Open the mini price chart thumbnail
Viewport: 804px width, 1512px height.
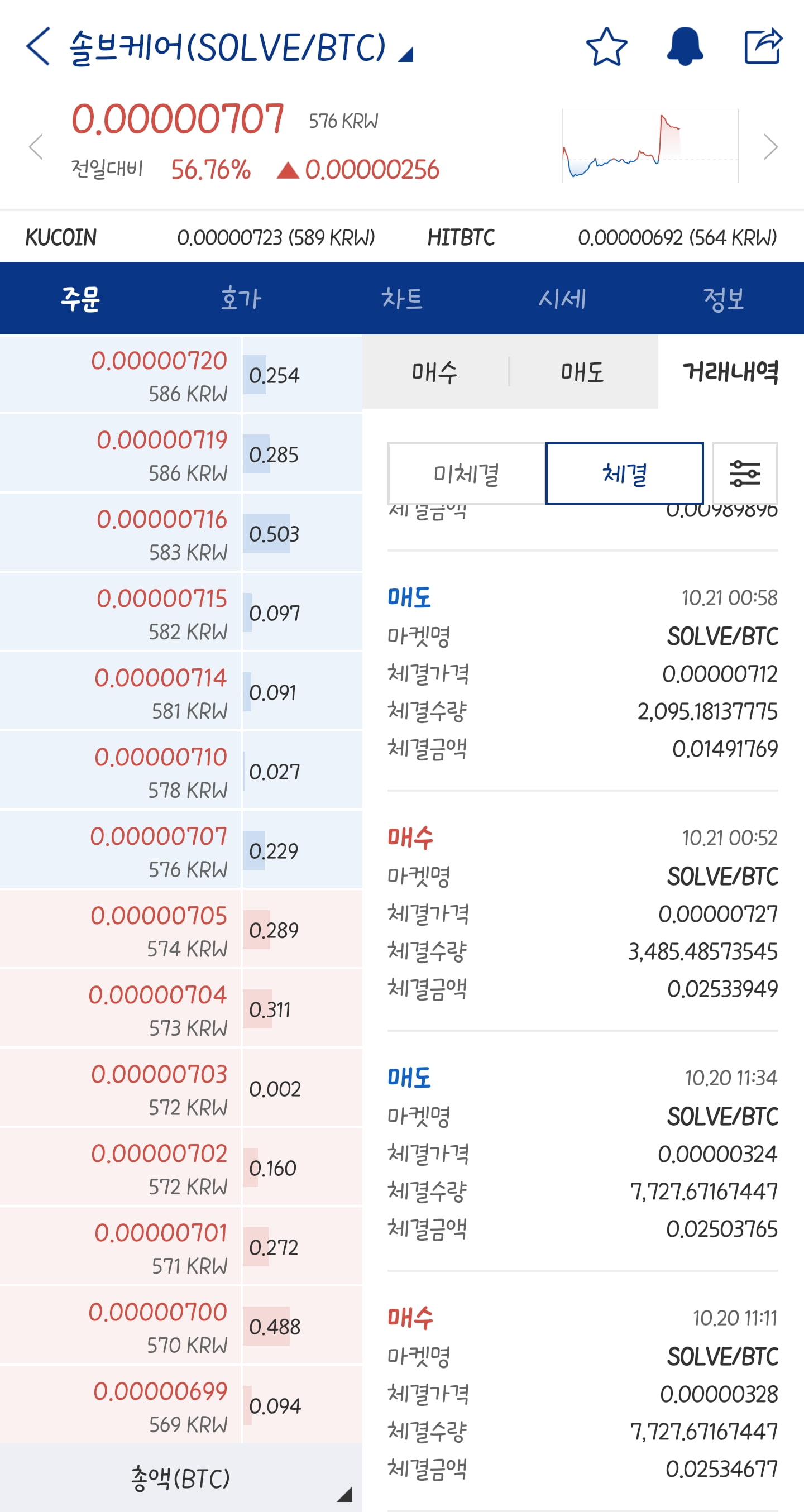coord(650,146)
